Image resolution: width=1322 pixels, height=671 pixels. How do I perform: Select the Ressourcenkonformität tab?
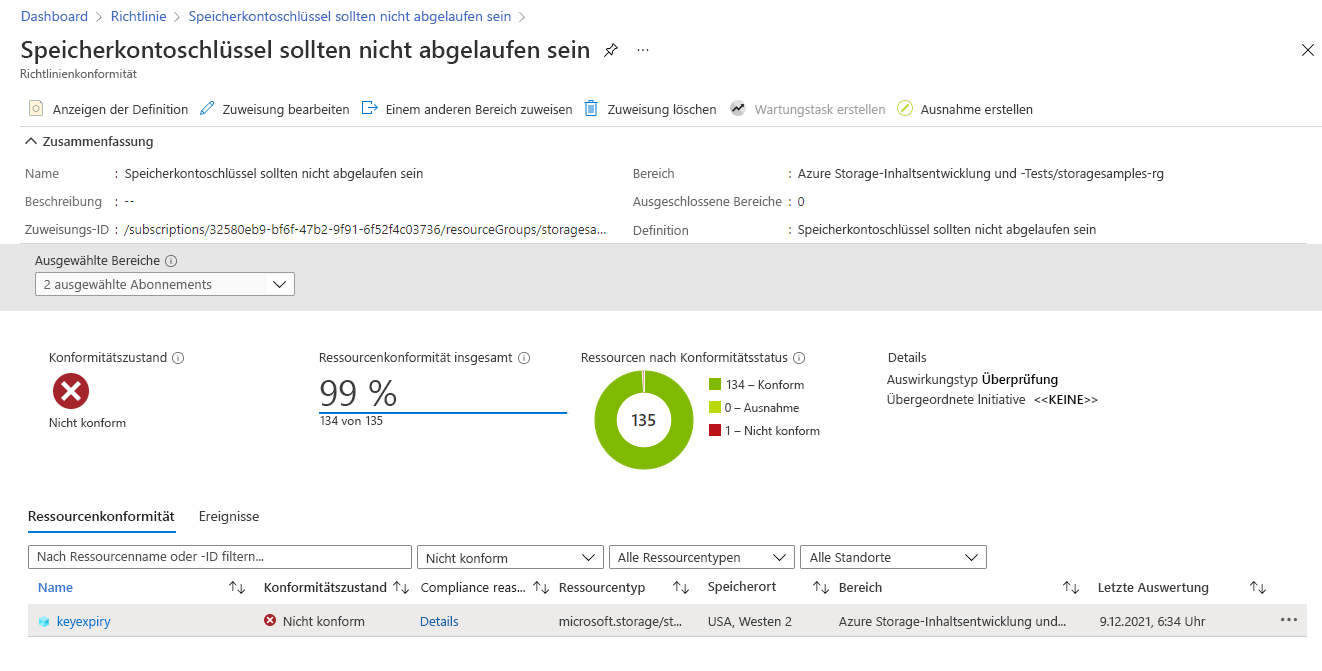(x=102, y=516)
